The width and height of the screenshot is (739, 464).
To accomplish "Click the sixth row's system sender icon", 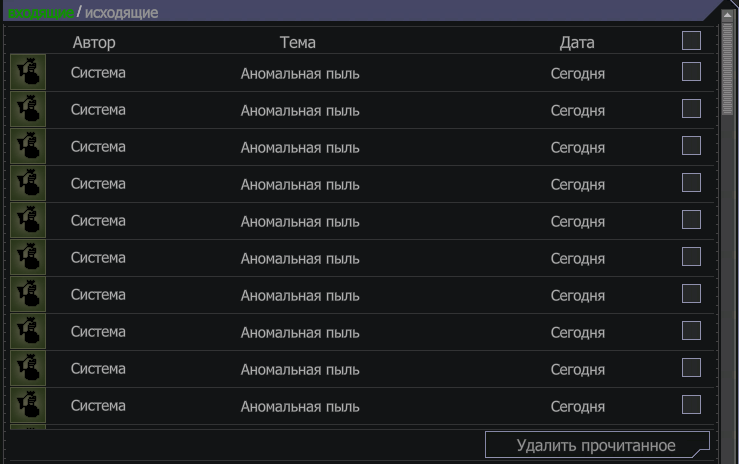I will pyautogui.click(x=28, y=257).
